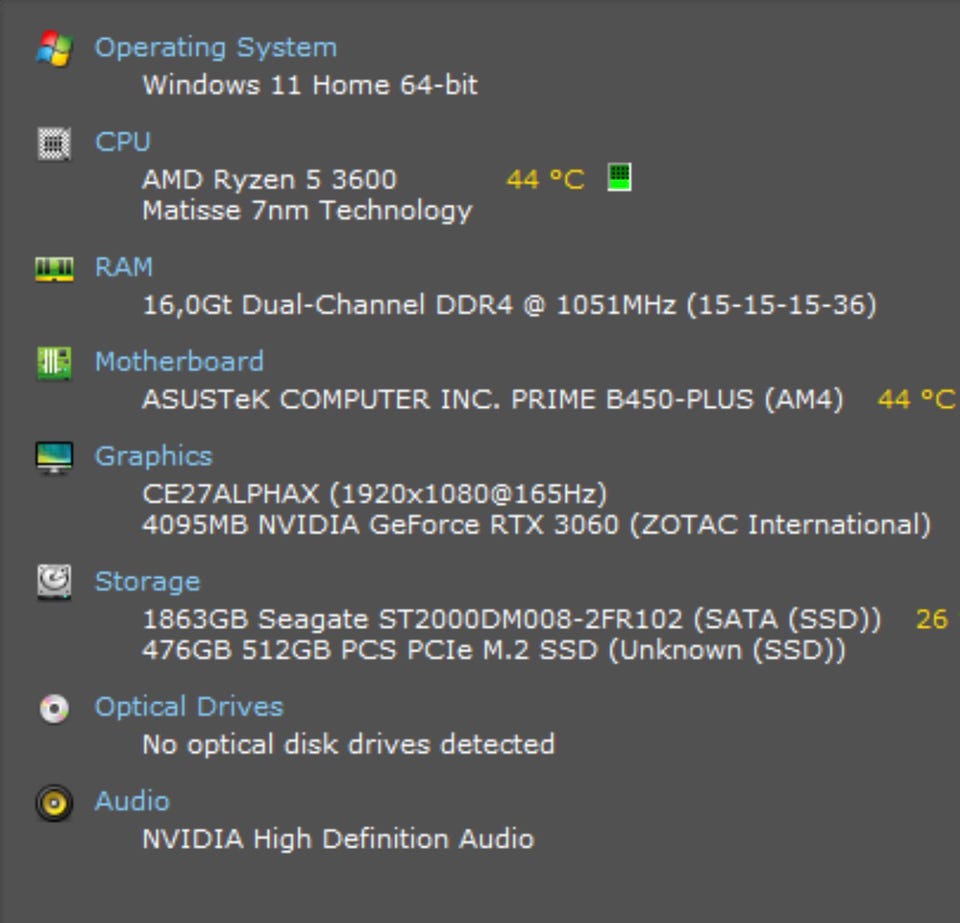This screenshot has height=923, width=960.
Task: Open the Audio section heading
Action: [x=131, y=801]
